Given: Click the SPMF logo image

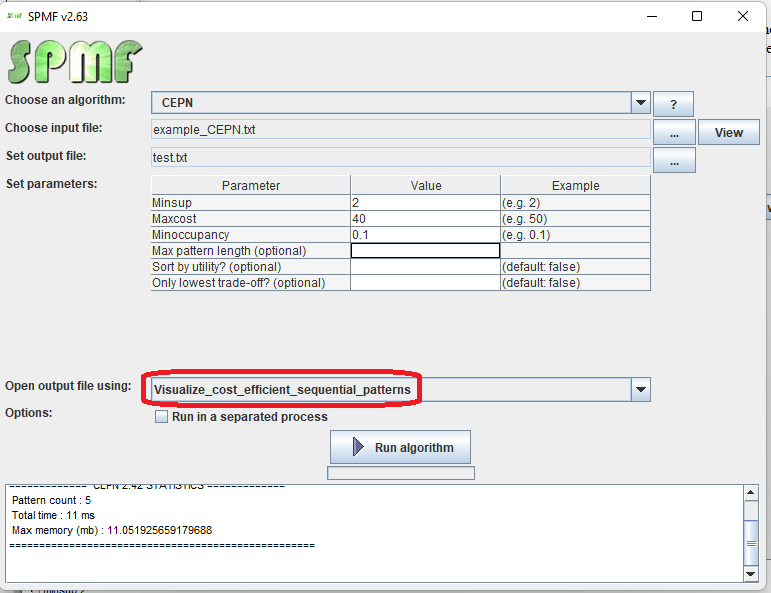Looking at the screenshot, I should [75, 62].
